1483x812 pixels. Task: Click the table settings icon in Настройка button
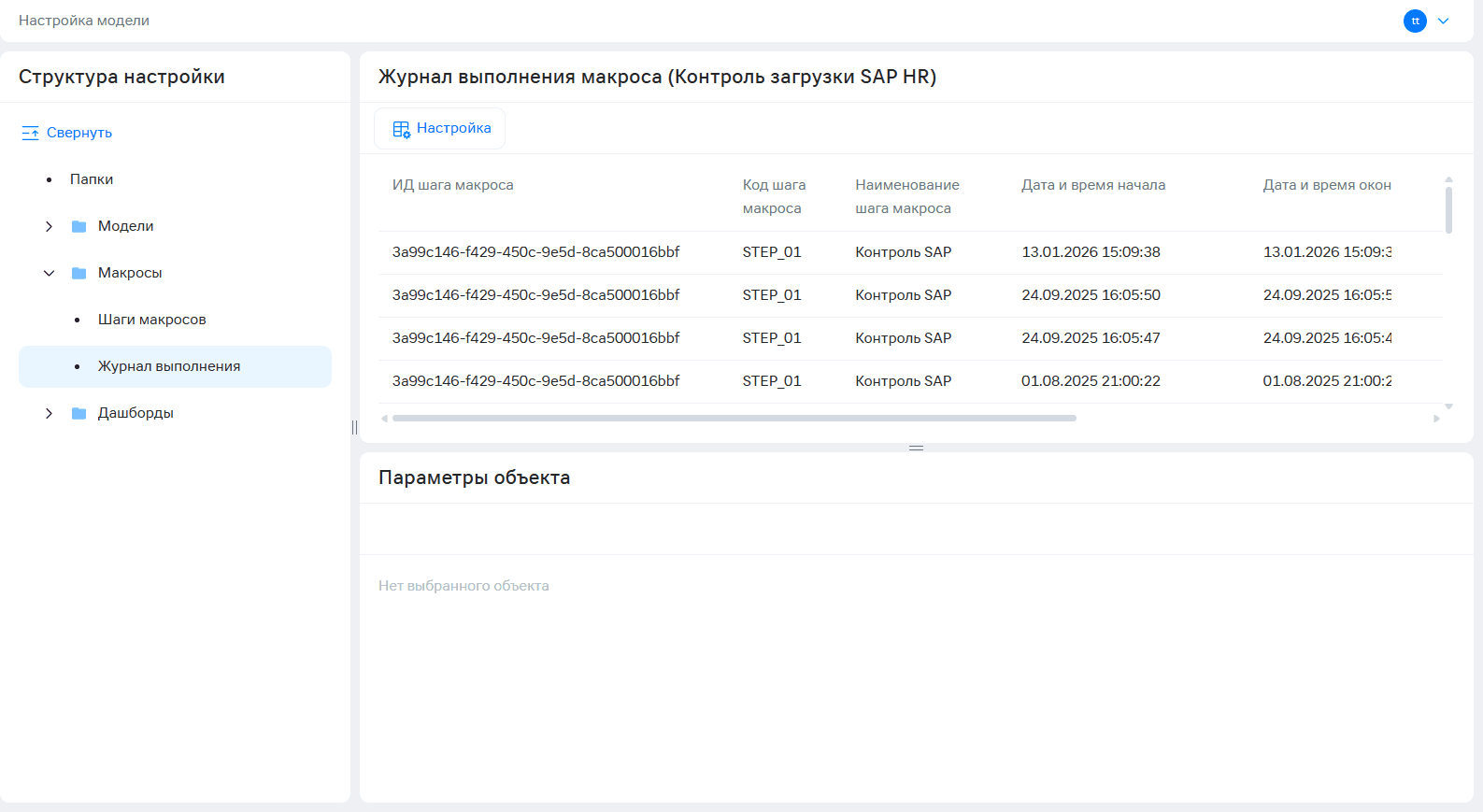401,129
